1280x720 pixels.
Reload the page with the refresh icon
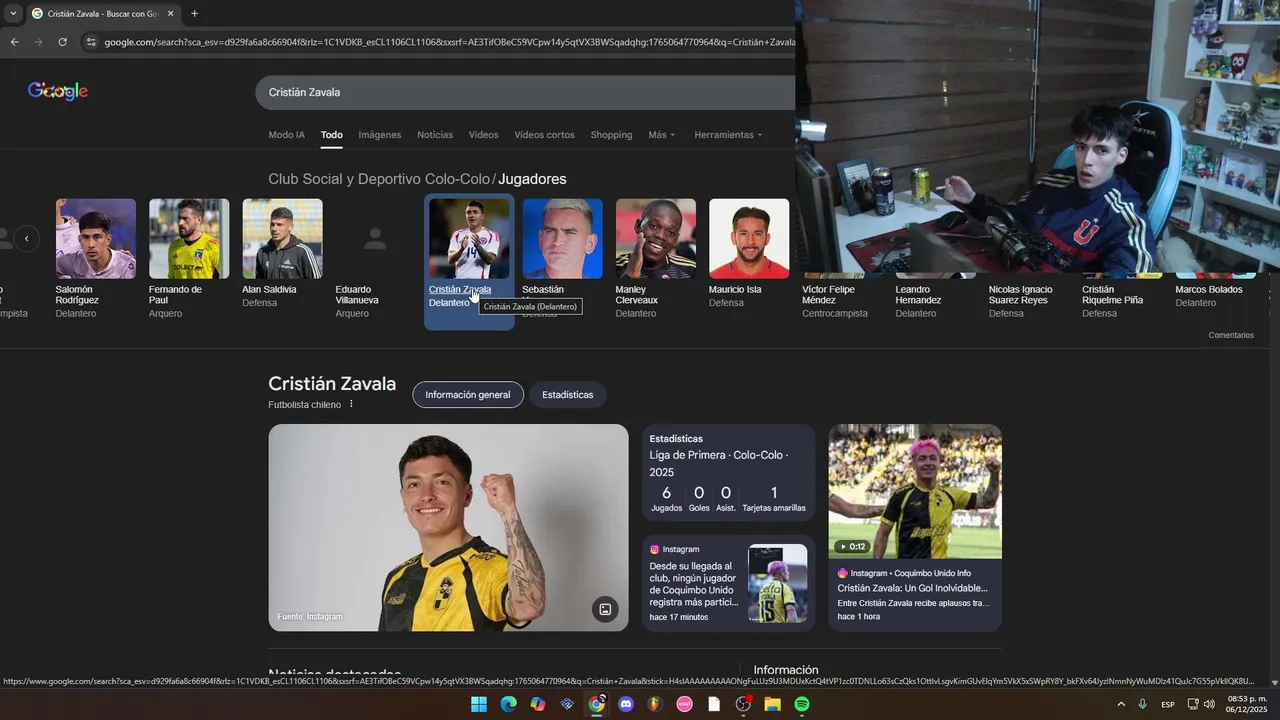click(62, 42)
